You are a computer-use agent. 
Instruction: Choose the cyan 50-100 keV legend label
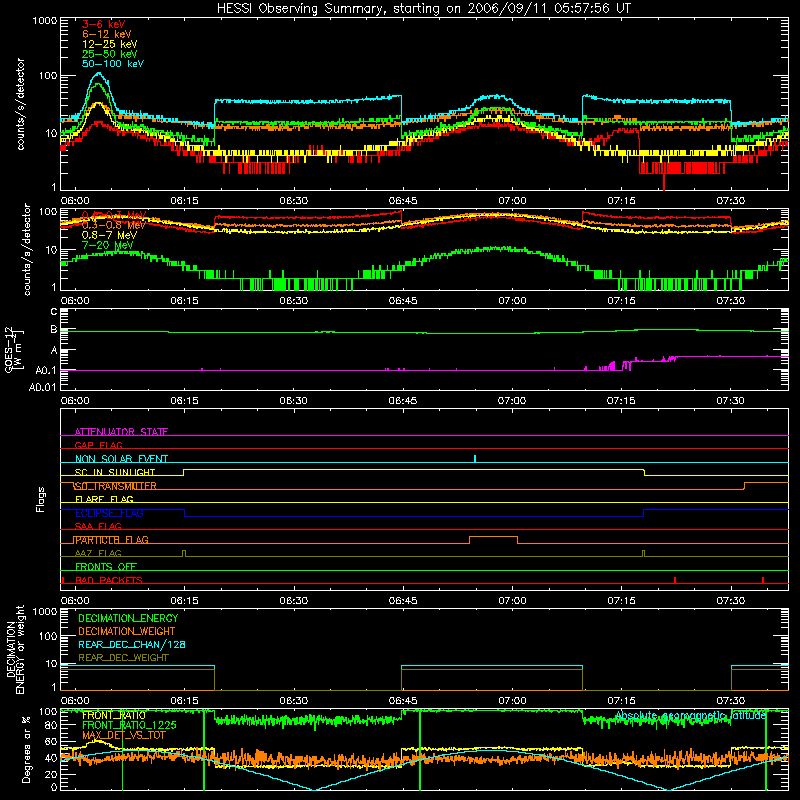tap(113, 64)
